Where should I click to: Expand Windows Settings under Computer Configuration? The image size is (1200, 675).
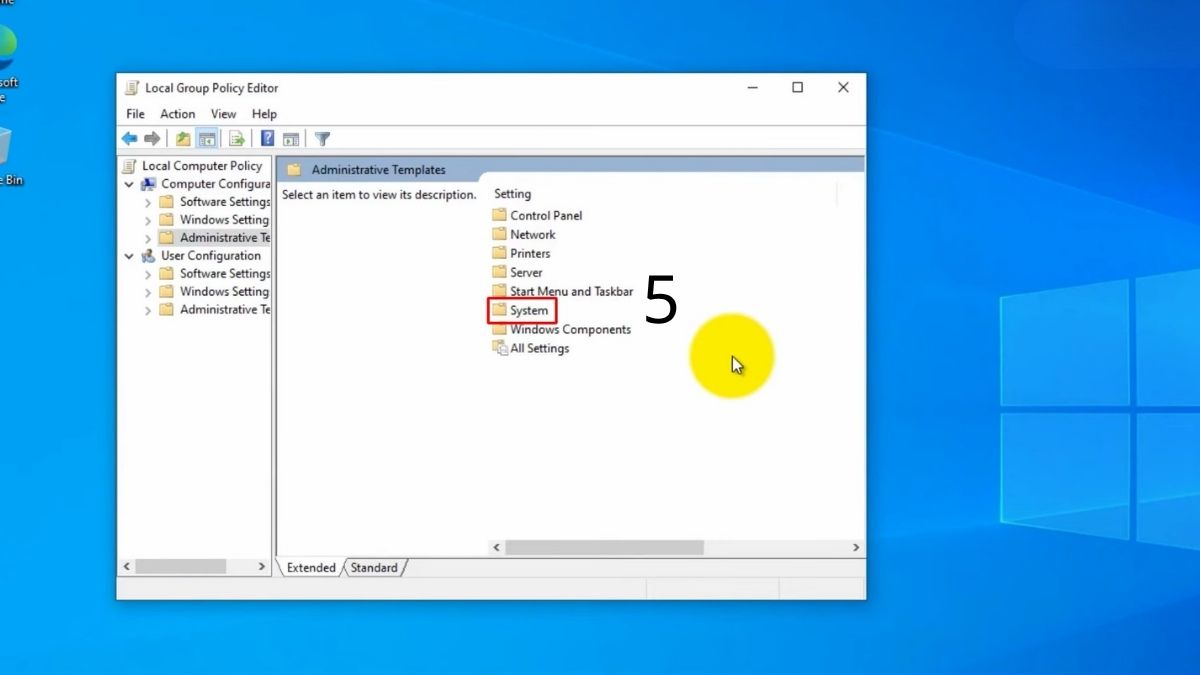pyautogui.click(x=148, y=220)
